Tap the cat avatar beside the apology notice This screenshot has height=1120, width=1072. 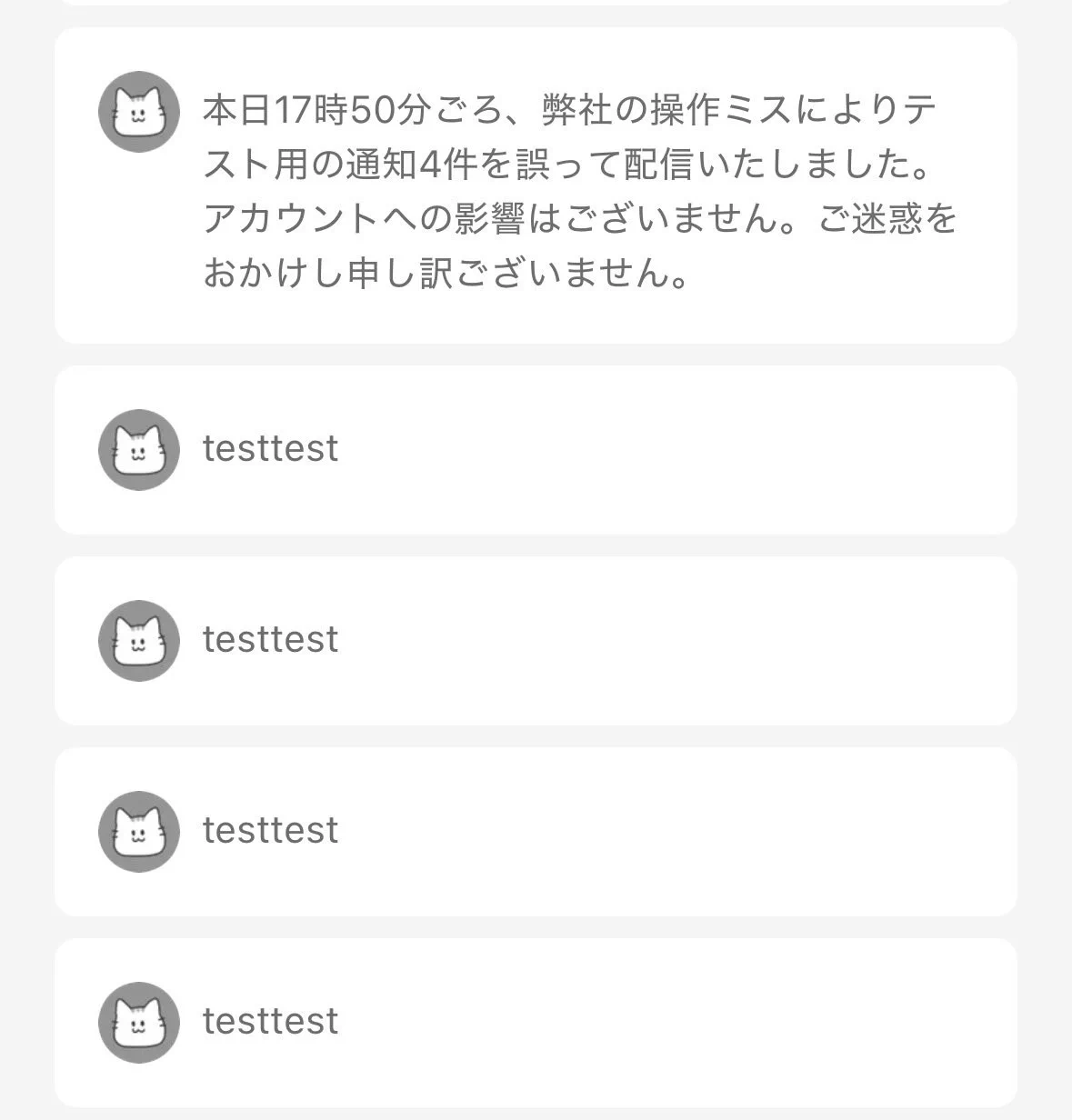[x=138, y=112]
